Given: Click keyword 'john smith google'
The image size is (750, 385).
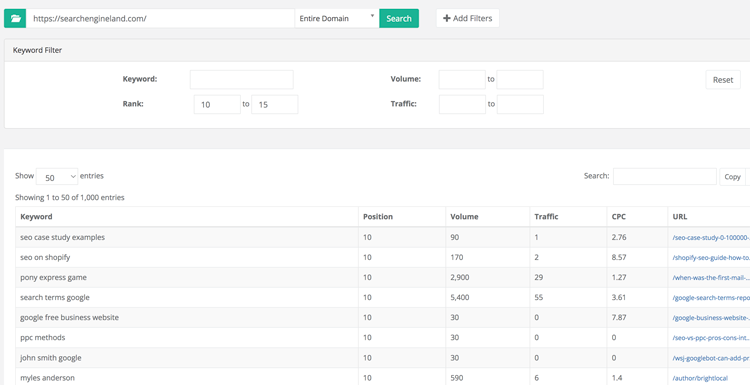Looking at the screenshot, I should coord(51,358).
